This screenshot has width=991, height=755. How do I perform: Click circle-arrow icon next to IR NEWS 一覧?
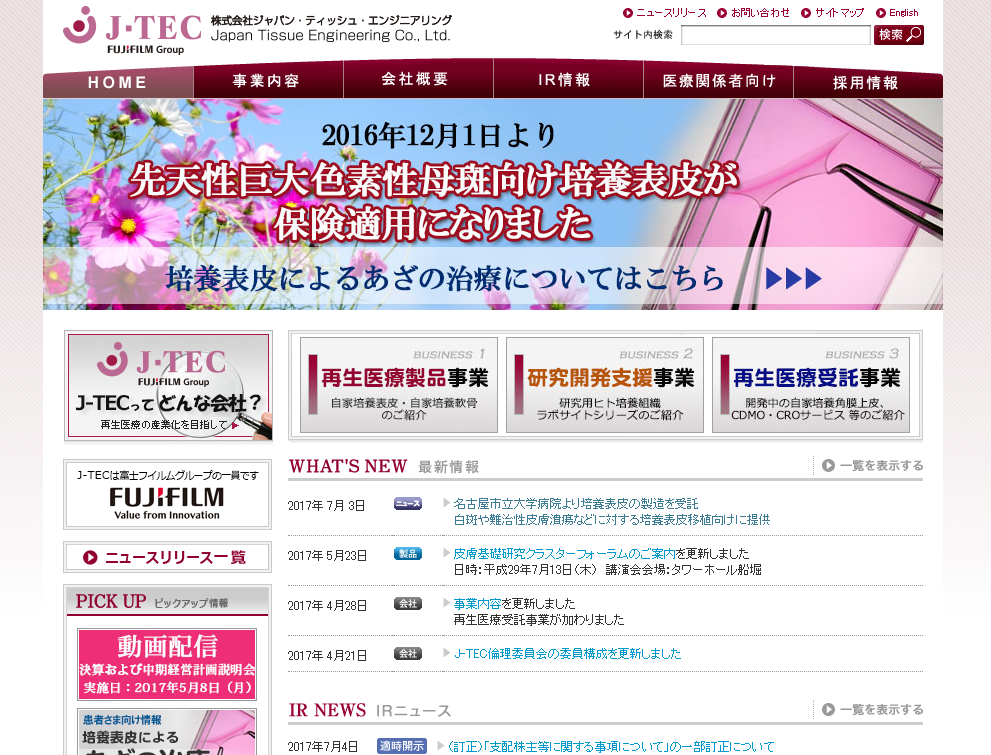tap(828, 710)
